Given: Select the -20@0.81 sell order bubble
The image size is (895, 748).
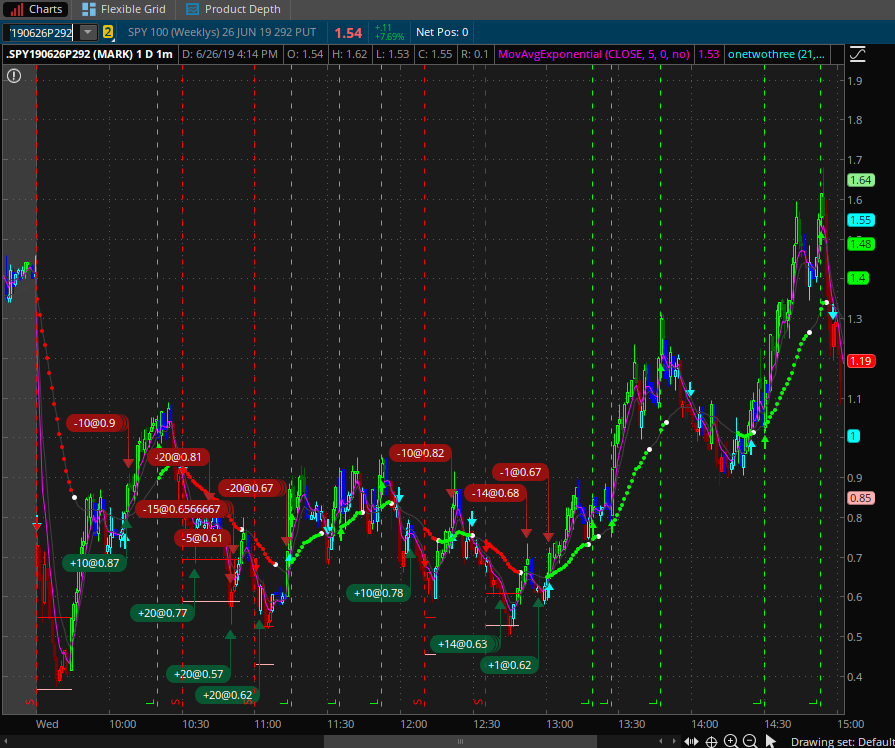Looking at the screenshot, I should tap(179, 457).
